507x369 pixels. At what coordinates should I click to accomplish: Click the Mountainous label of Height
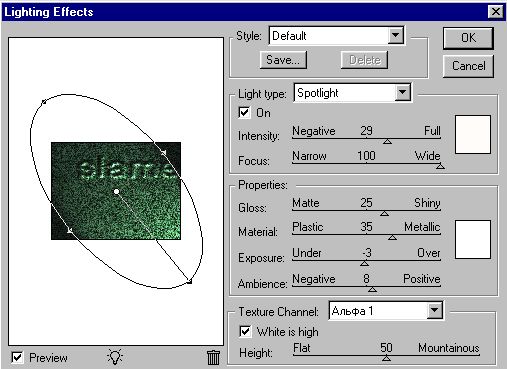pos(449,348)
